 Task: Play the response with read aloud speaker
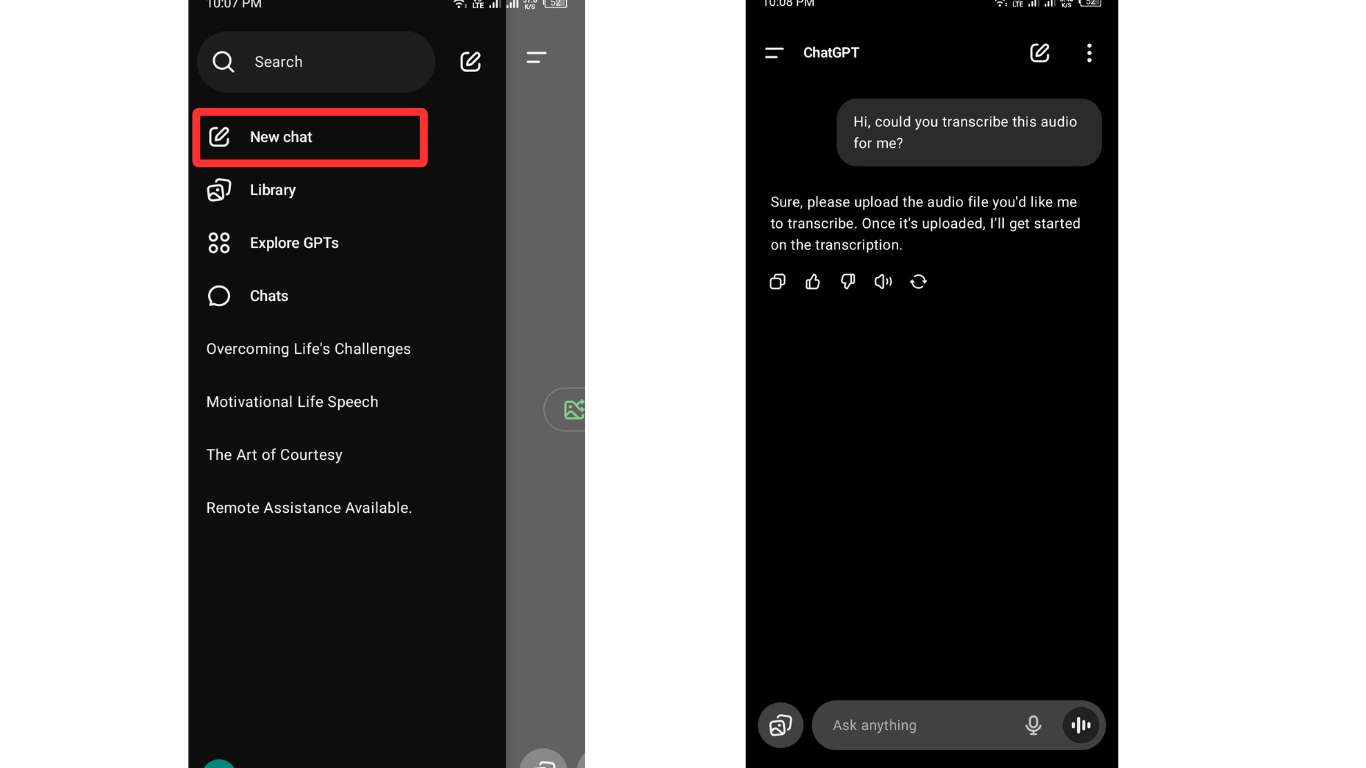coord(883,282)
